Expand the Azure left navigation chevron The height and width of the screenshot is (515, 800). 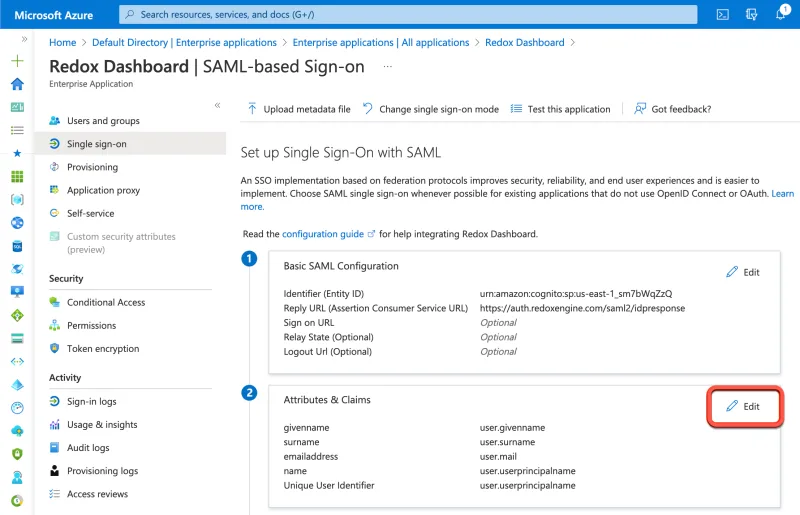coord(24,39)
